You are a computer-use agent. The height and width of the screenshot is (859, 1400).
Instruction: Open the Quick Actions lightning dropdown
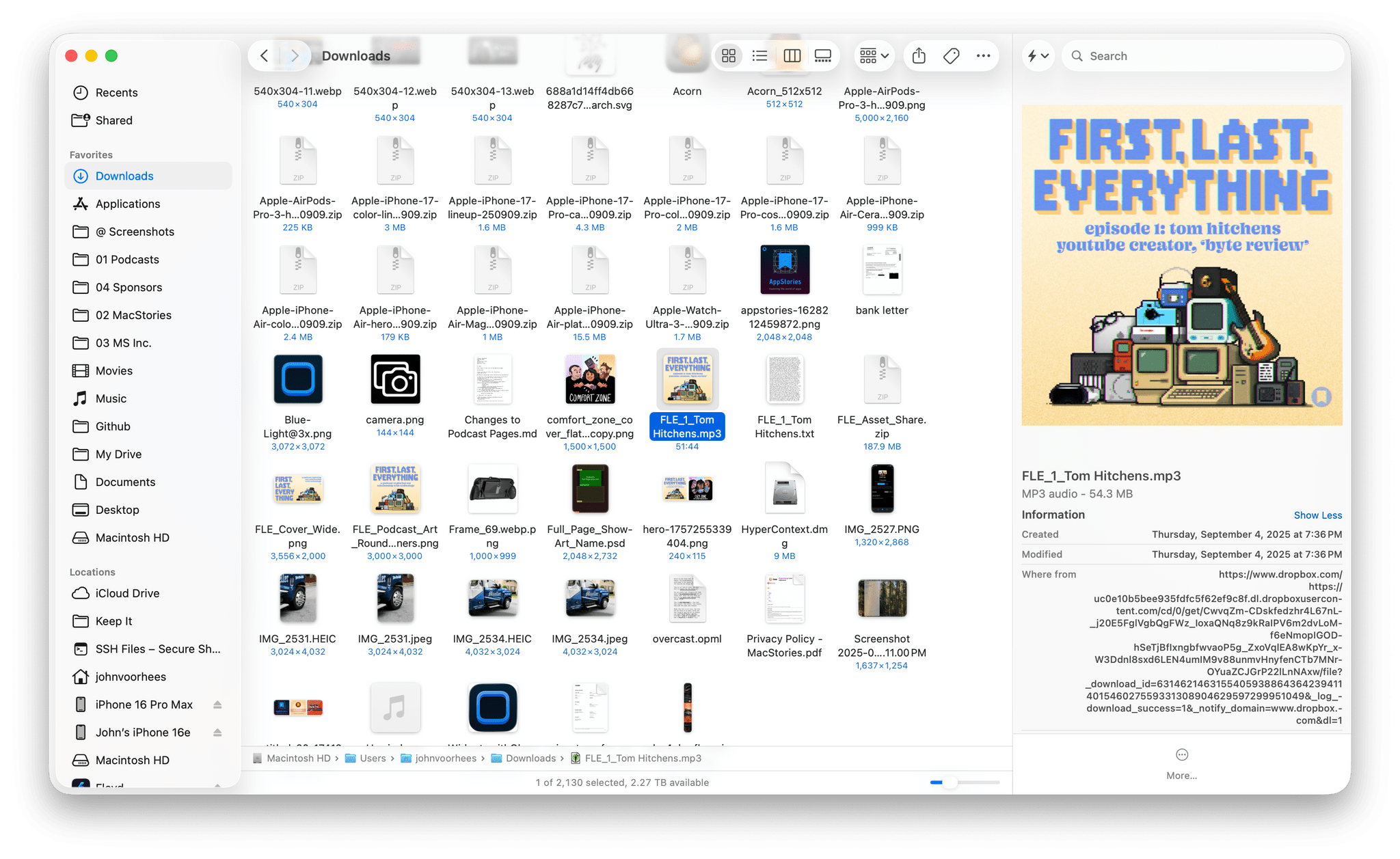[x=1038, y=56]
